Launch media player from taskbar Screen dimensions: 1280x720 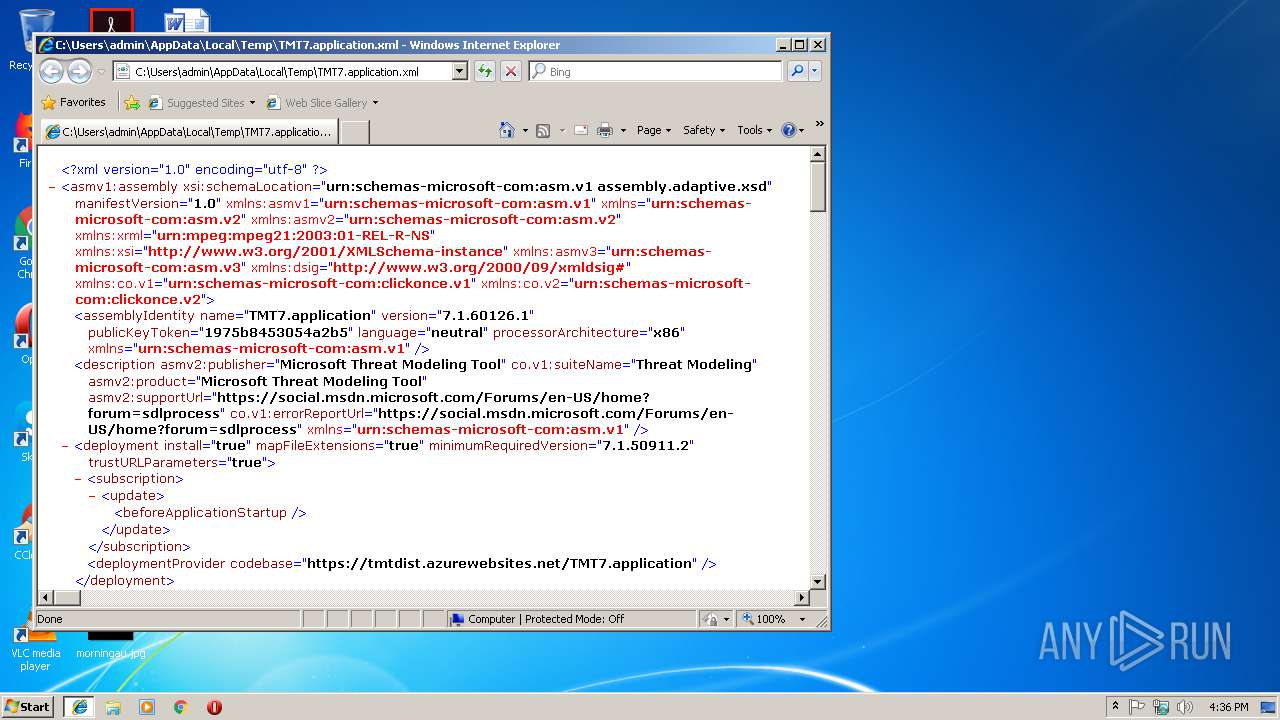click(x=147, y=706)
